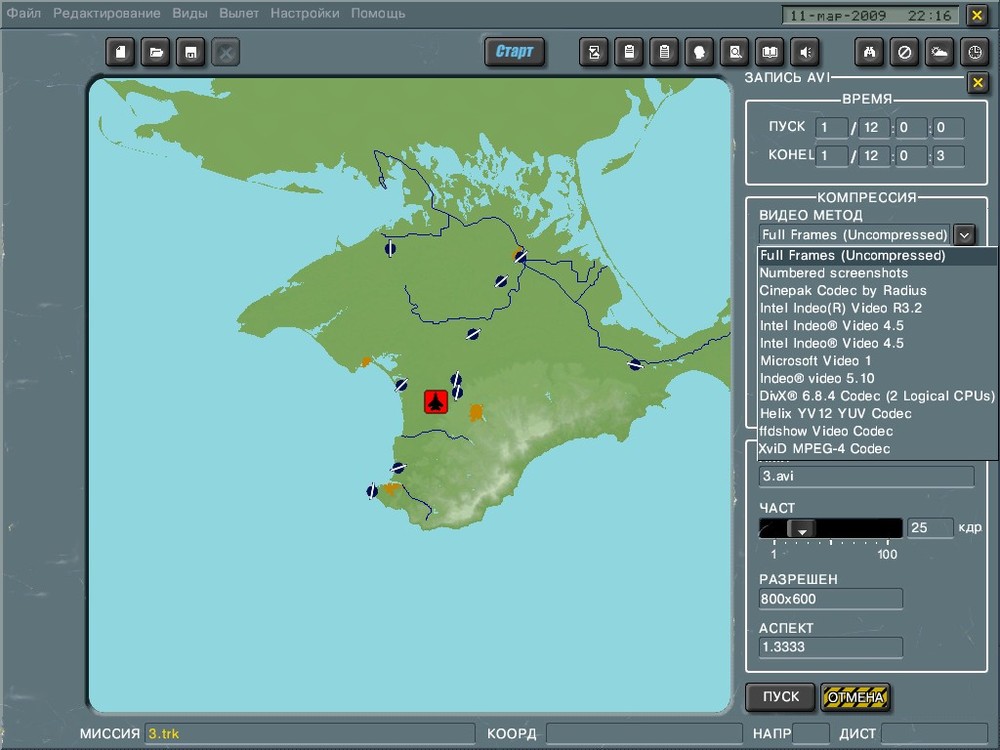This screenshot has width=1000, height=750.
Task: Select Microsoft Video 1 codec option
Action: coord(815,361)
